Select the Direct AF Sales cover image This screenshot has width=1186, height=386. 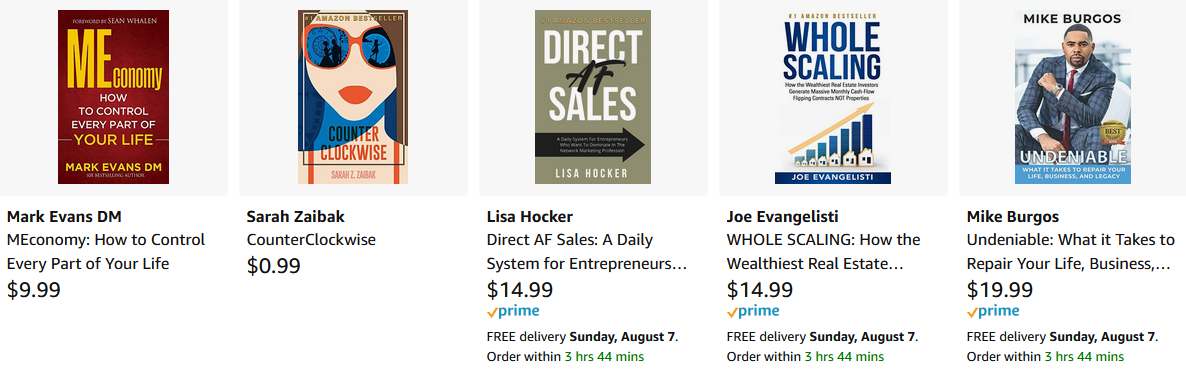tap(593, 97)
